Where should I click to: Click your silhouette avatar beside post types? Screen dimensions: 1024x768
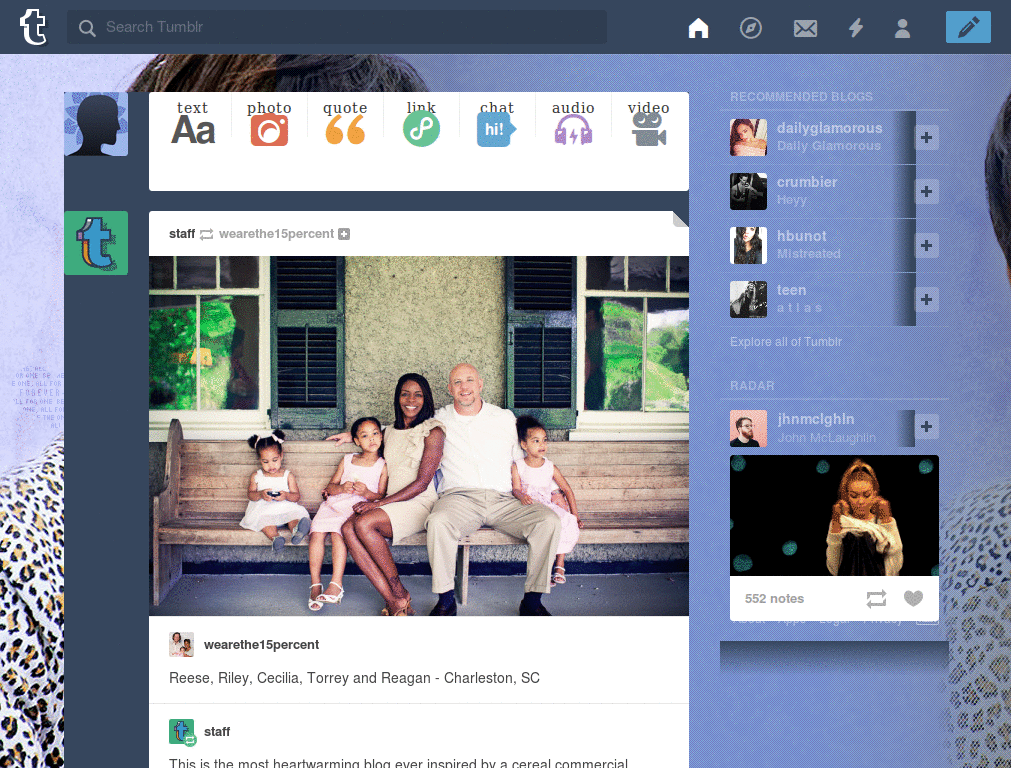[96, 124]
